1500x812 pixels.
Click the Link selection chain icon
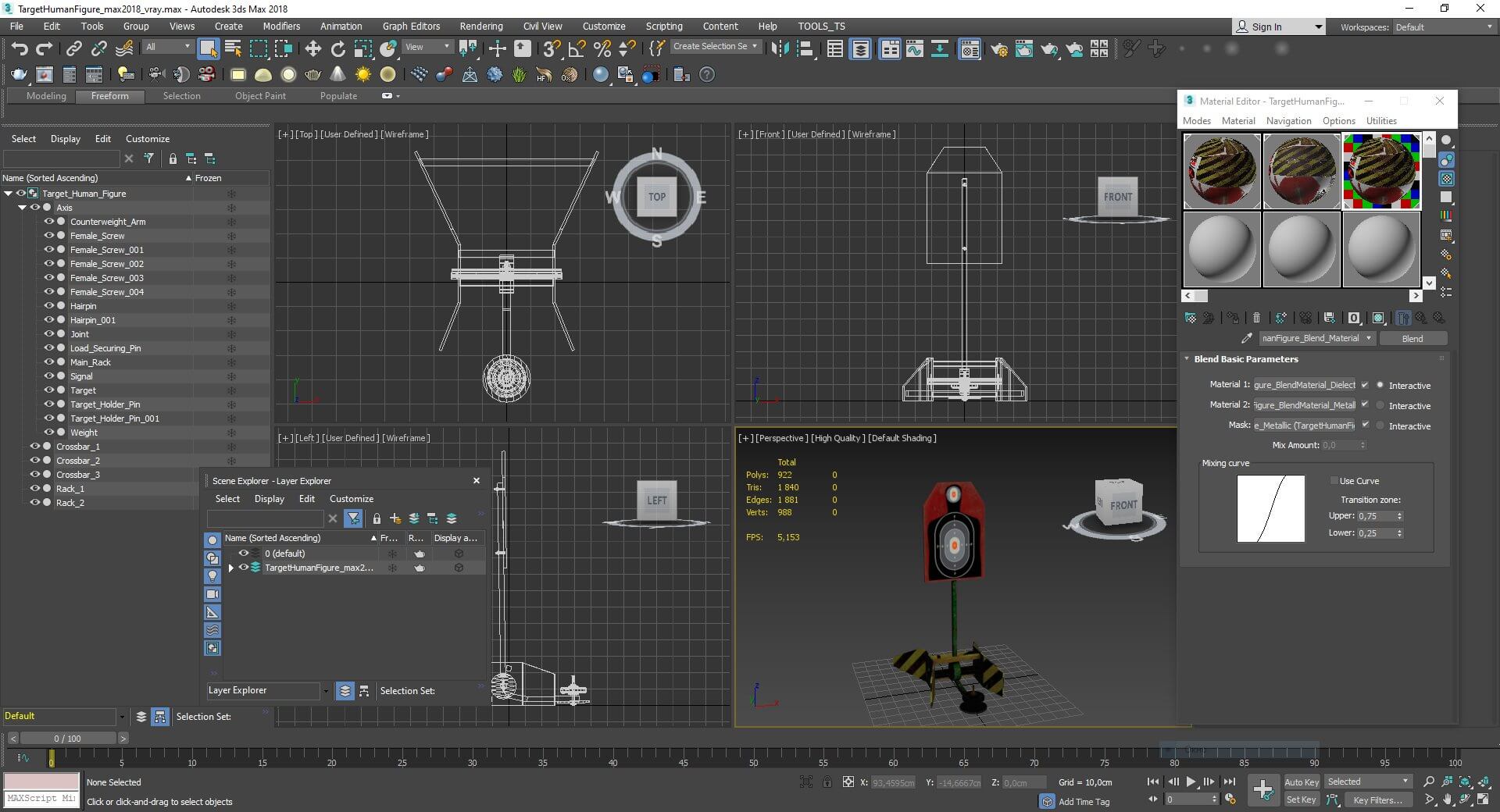(73, 49)
